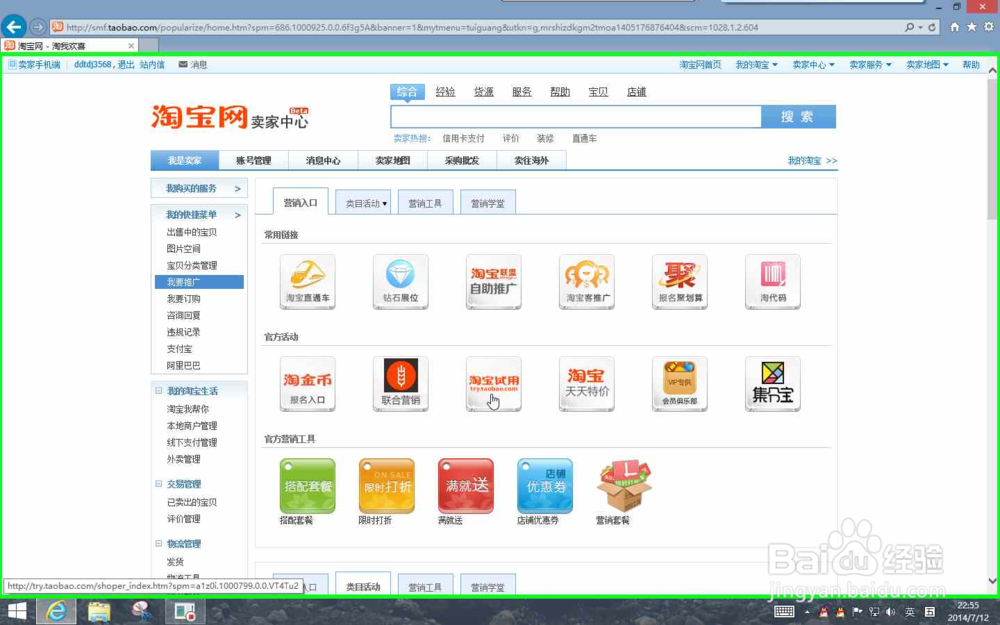Focus the Taobao search input field
The image size is (1000, 625).
tap(576, 117)
